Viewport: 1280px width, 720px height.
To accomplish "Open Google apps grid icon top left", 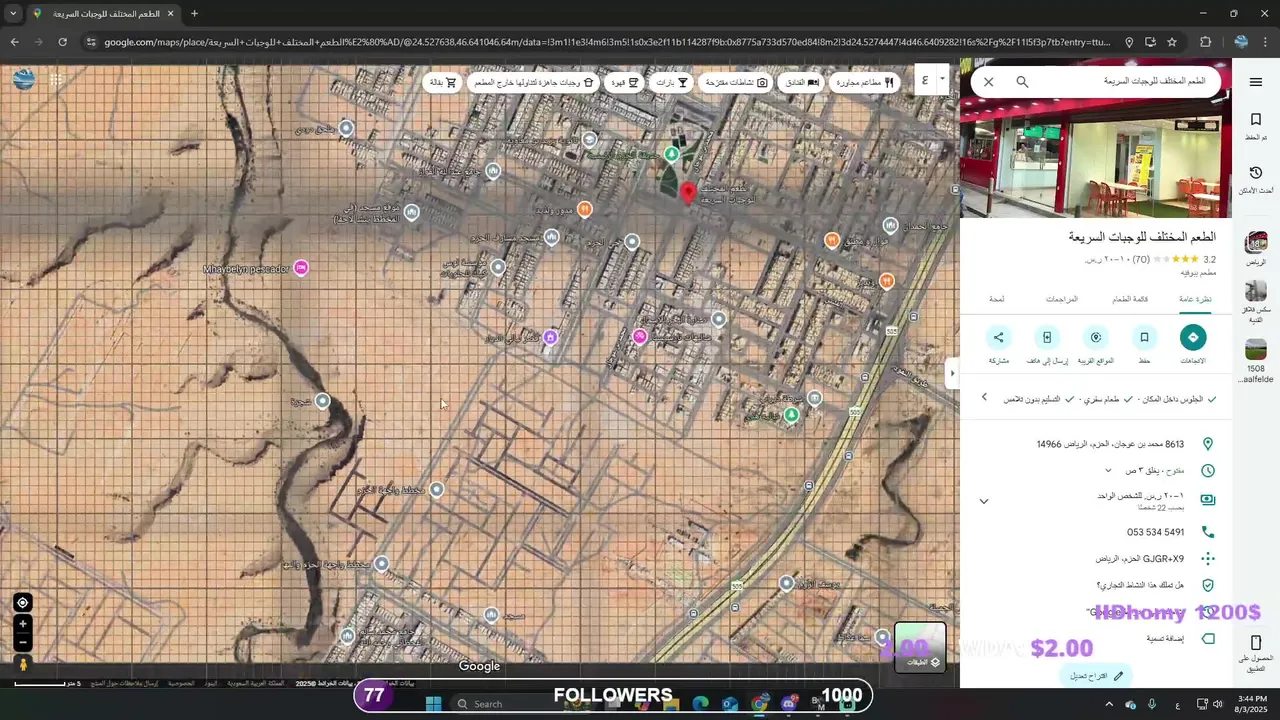I will [56, 80].
